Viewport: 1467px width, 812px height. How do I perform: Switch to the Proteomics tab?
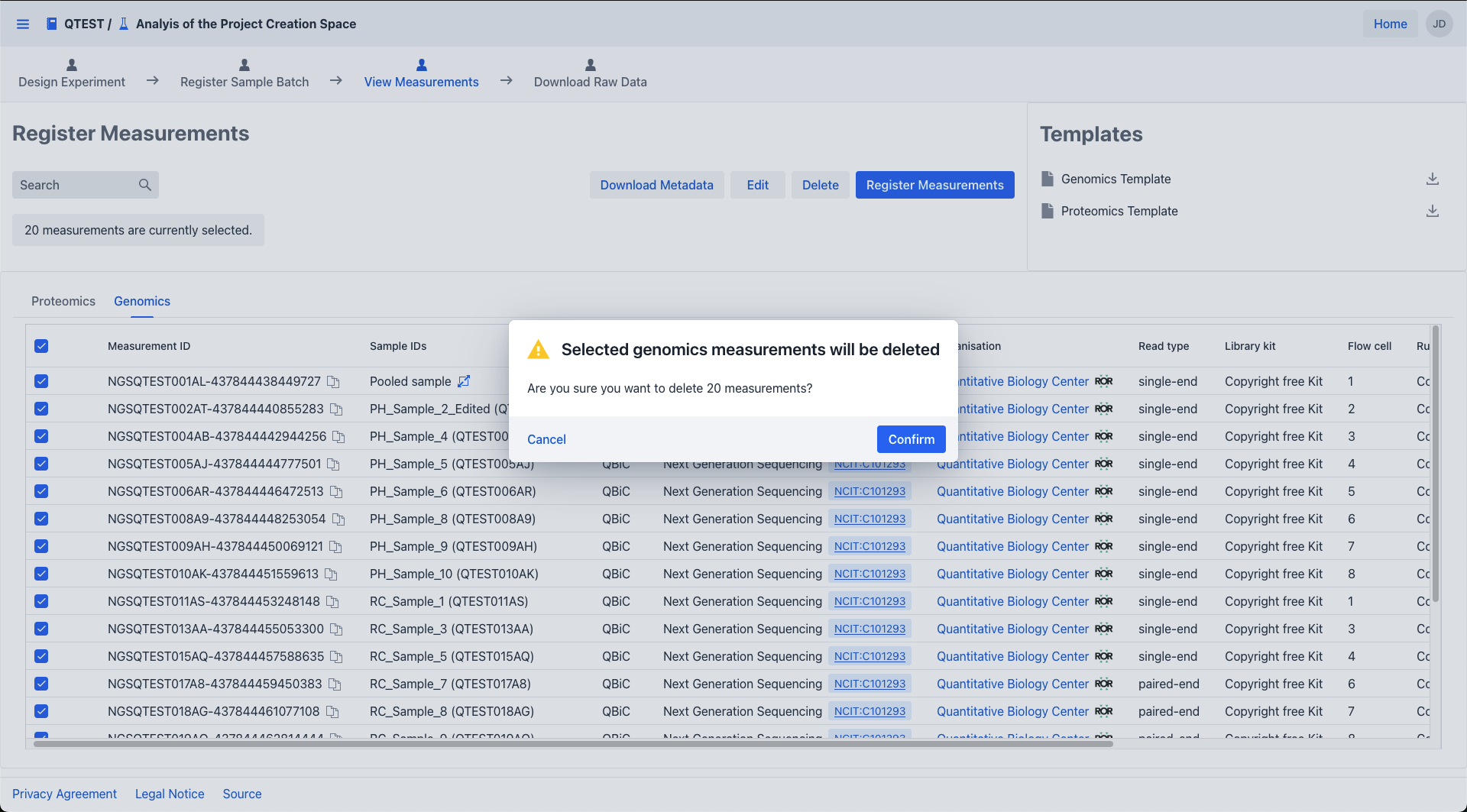[x=63, y=301]
